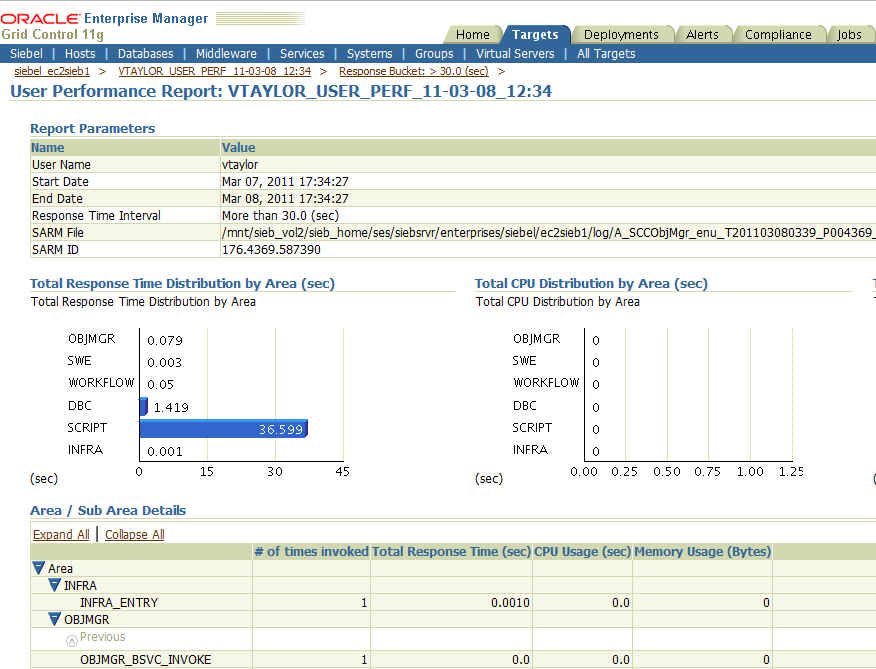The height and width of the screenshot is (669, 876).
Task: Go to the Middleware sub-tab
Action: pos(226,54)
